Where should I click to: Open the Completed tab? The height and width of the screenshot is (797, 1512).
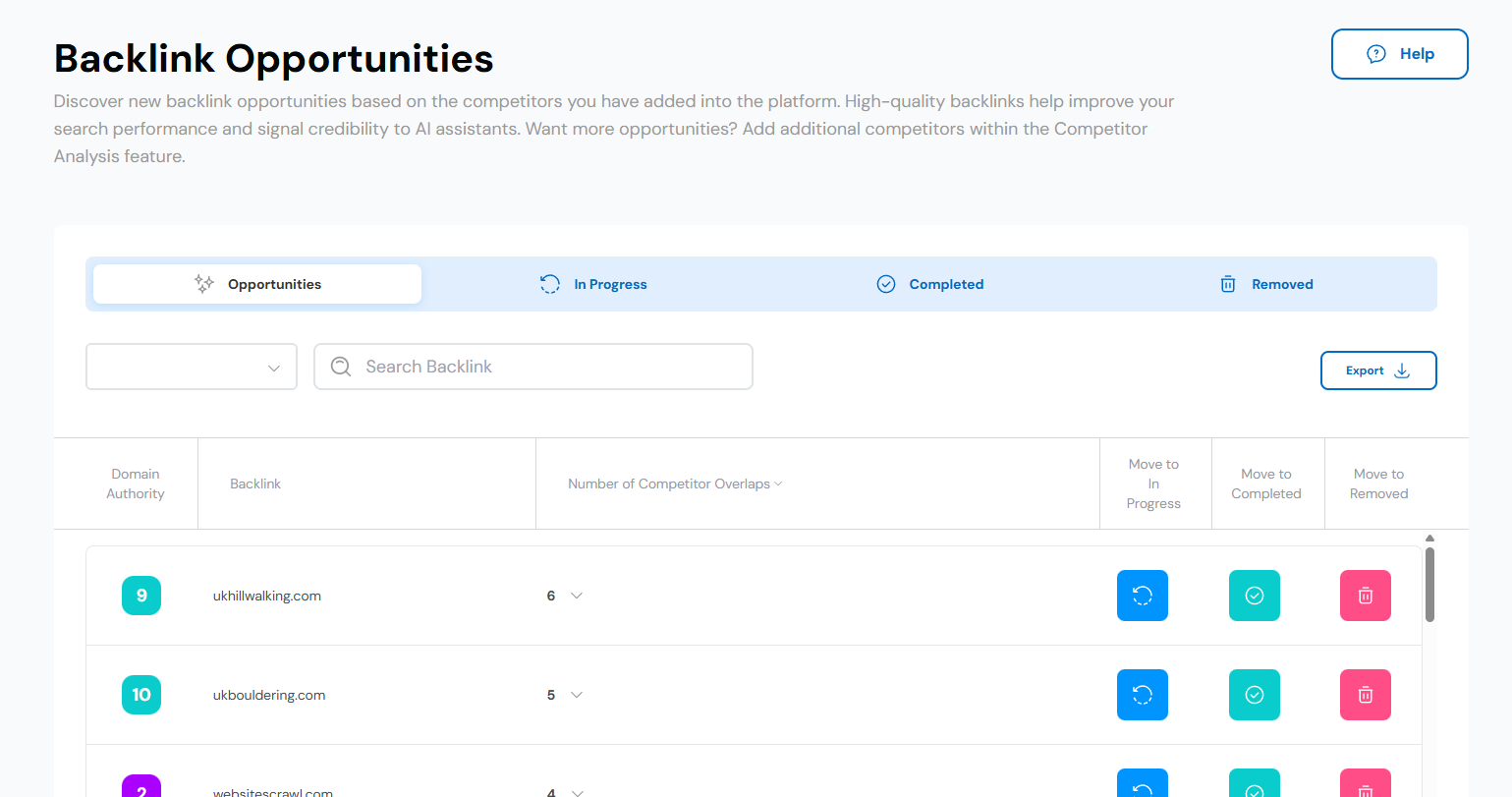click(x=929, y=284)
